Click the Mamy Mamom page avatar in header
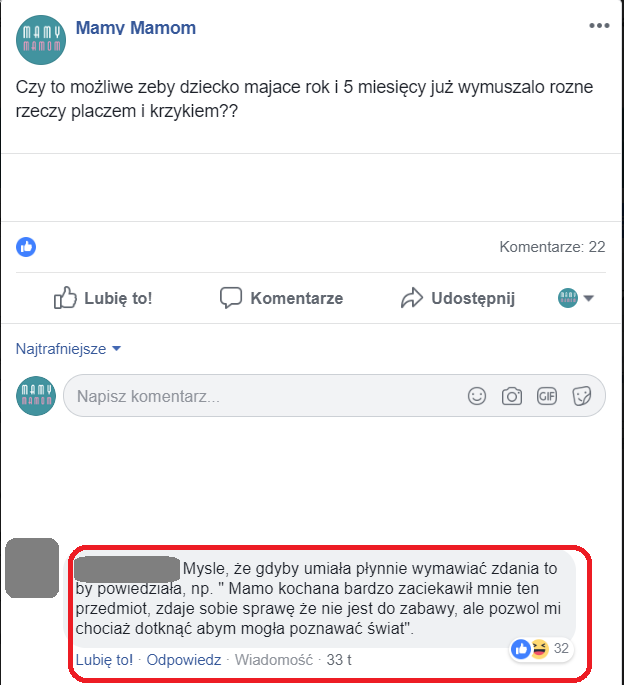The height and width of the screenshot is (685, 624). [41, 40]
